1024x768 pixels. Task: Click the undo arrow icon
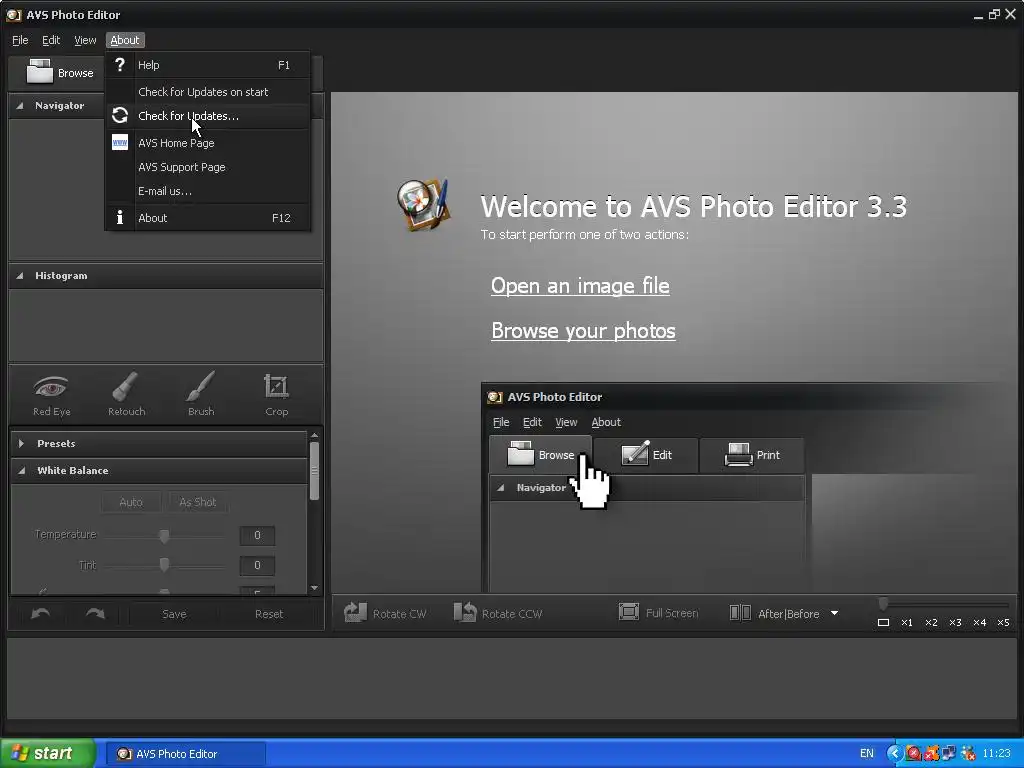[x=40, y=613]
